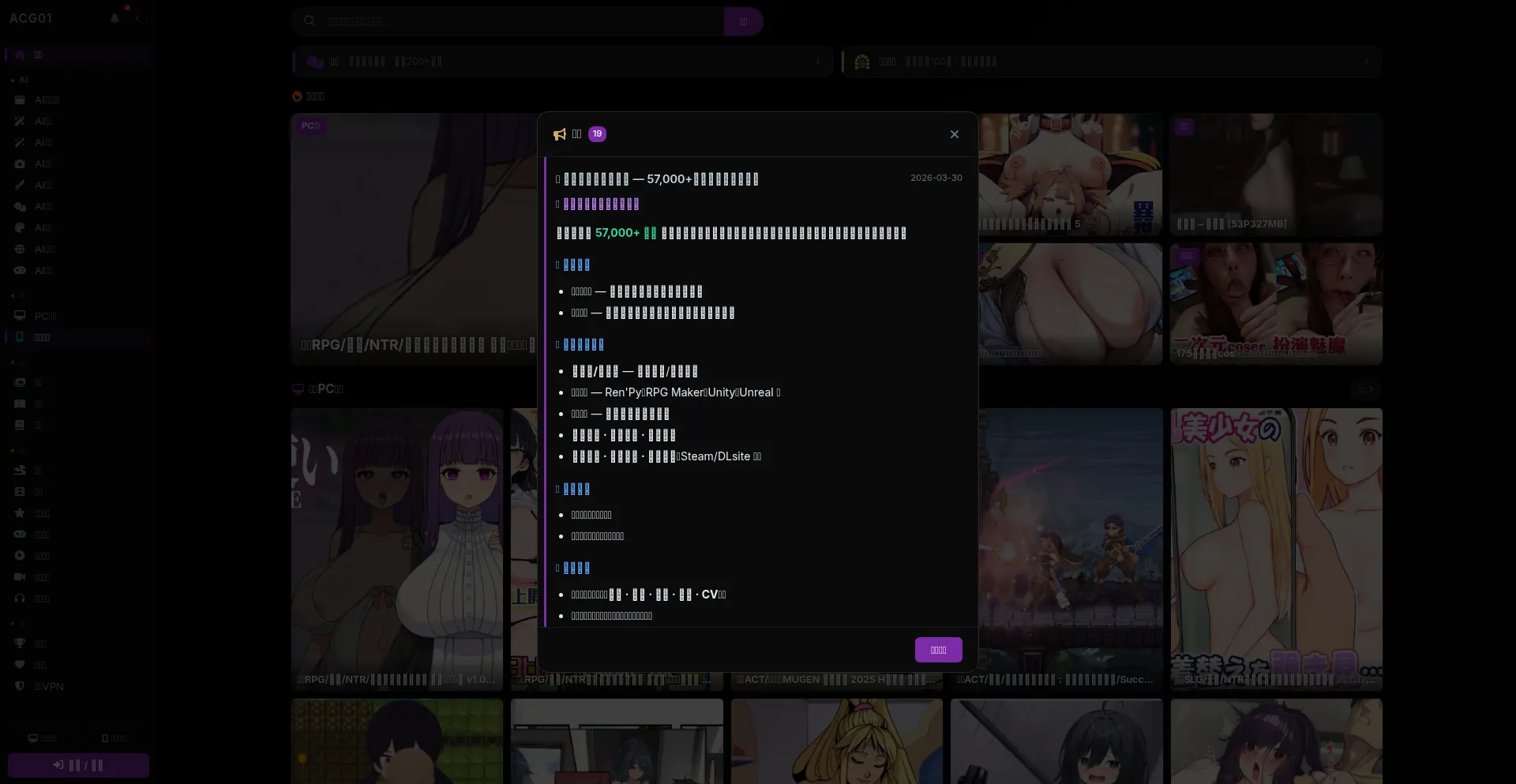The height and width of the screenshot is (784, 1516).
Task: Click the Ren'Py RPG Maker Unity Unreal line
Action: coord(676,392)
